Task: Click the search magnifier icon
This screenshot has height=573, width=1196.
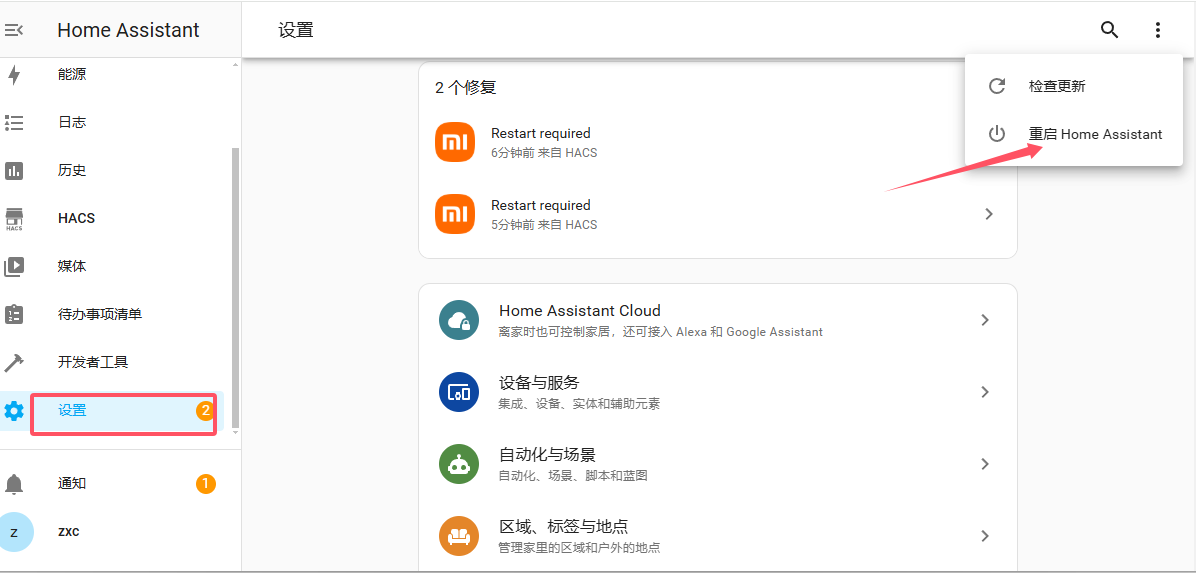Action: 1110,30
